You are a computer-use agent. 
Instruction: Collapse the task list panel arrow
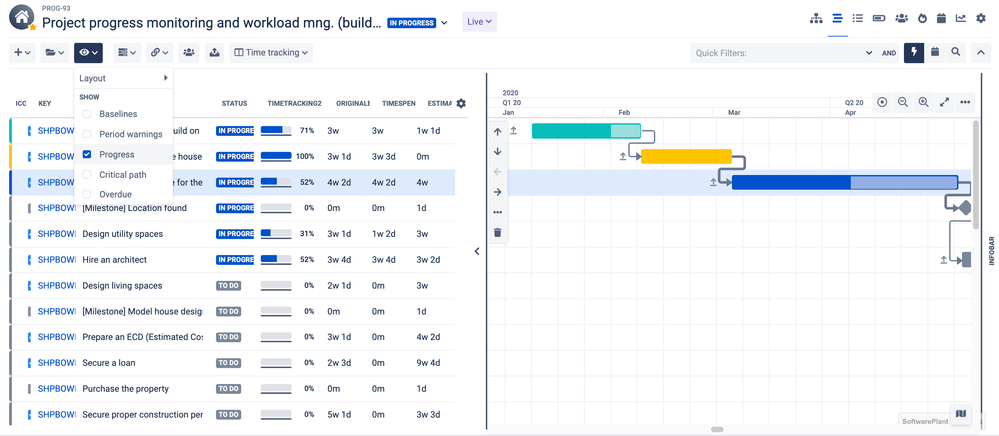click(x=477, y=252)
